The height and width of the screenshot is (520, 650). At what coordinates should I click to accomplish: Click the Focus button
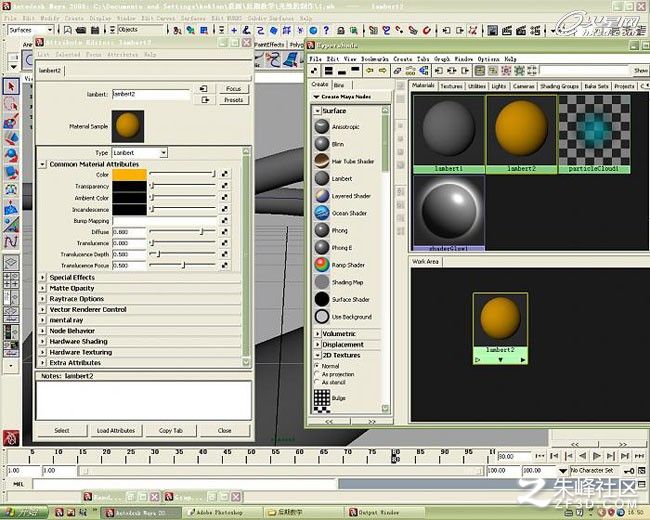tap(233, 88)
